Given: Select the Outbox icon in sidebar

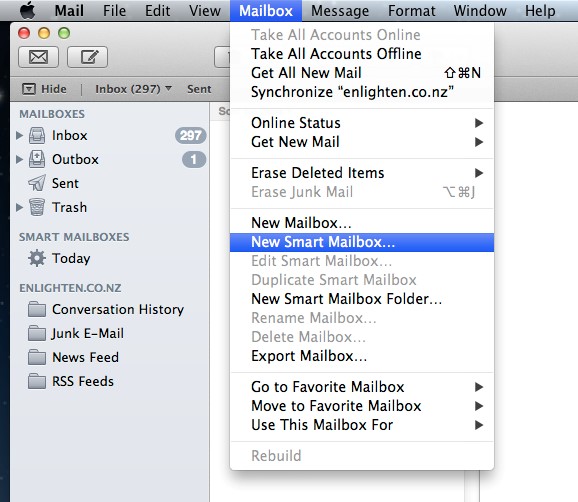Looking at the screenshot, I should point(37,159).
